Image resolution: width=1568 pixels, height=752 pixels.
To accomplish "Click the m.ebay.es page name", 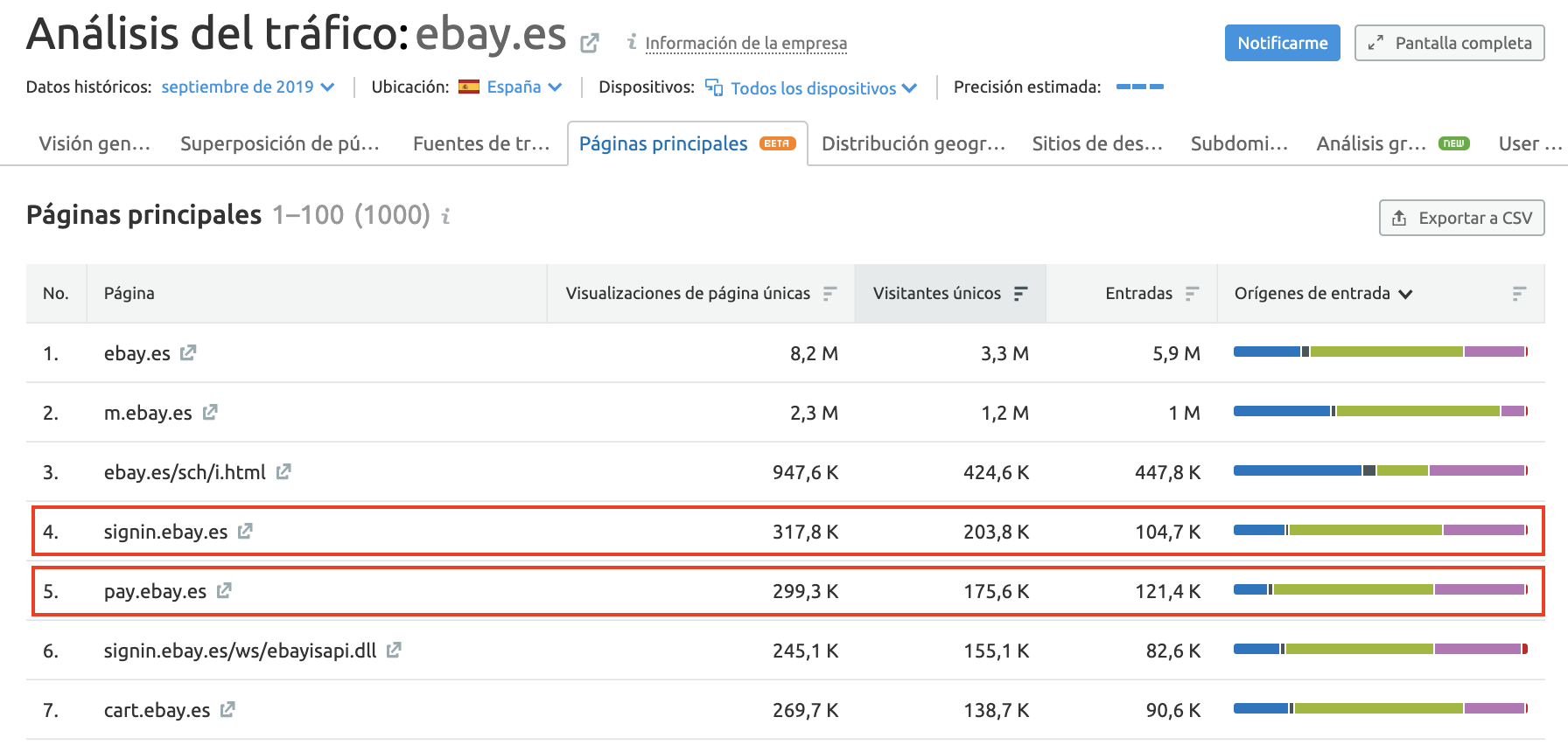I will (148, 413).
